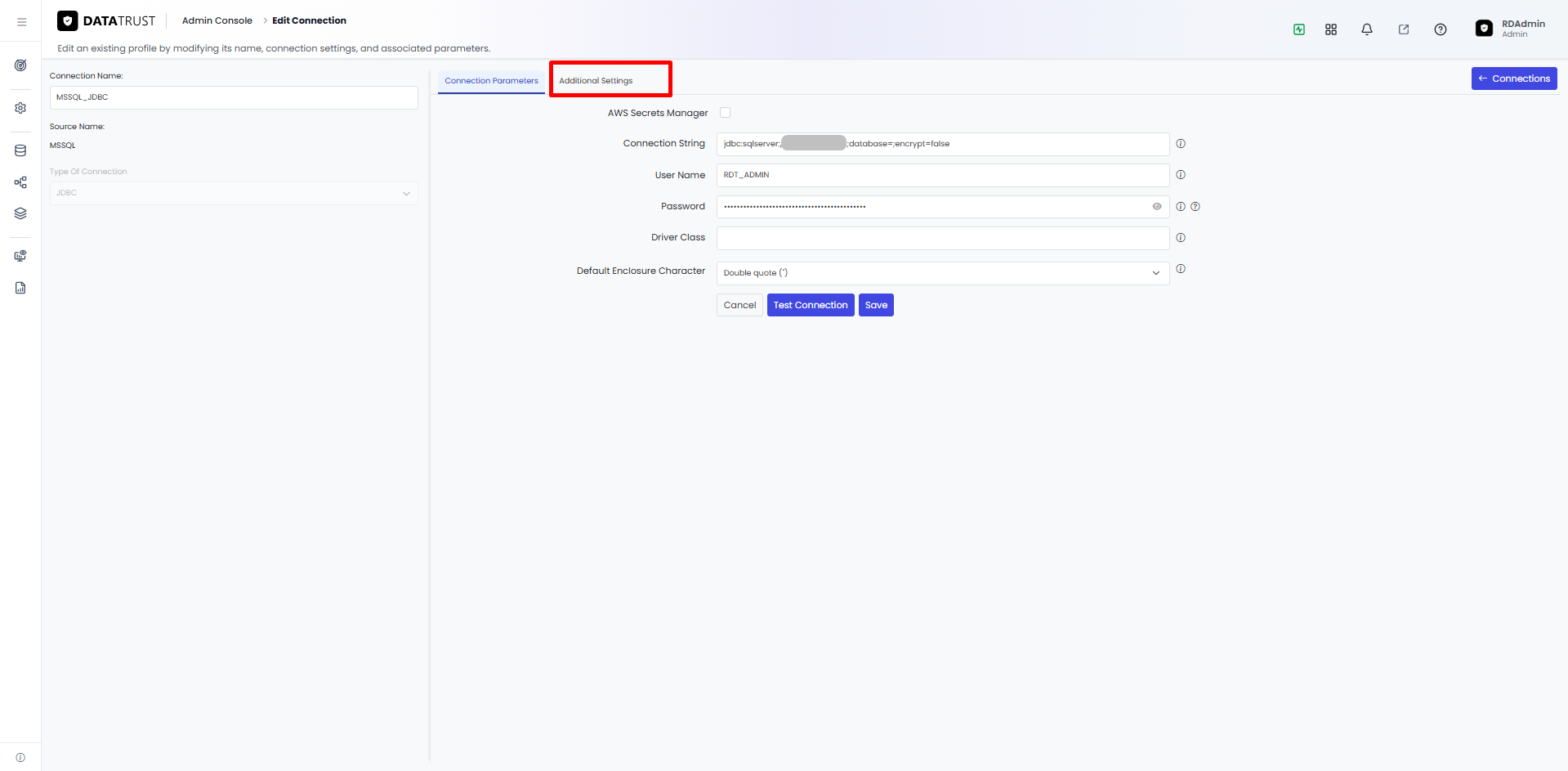
Task: Open the target icon in sidebar
Action: [x=20, y=65]
